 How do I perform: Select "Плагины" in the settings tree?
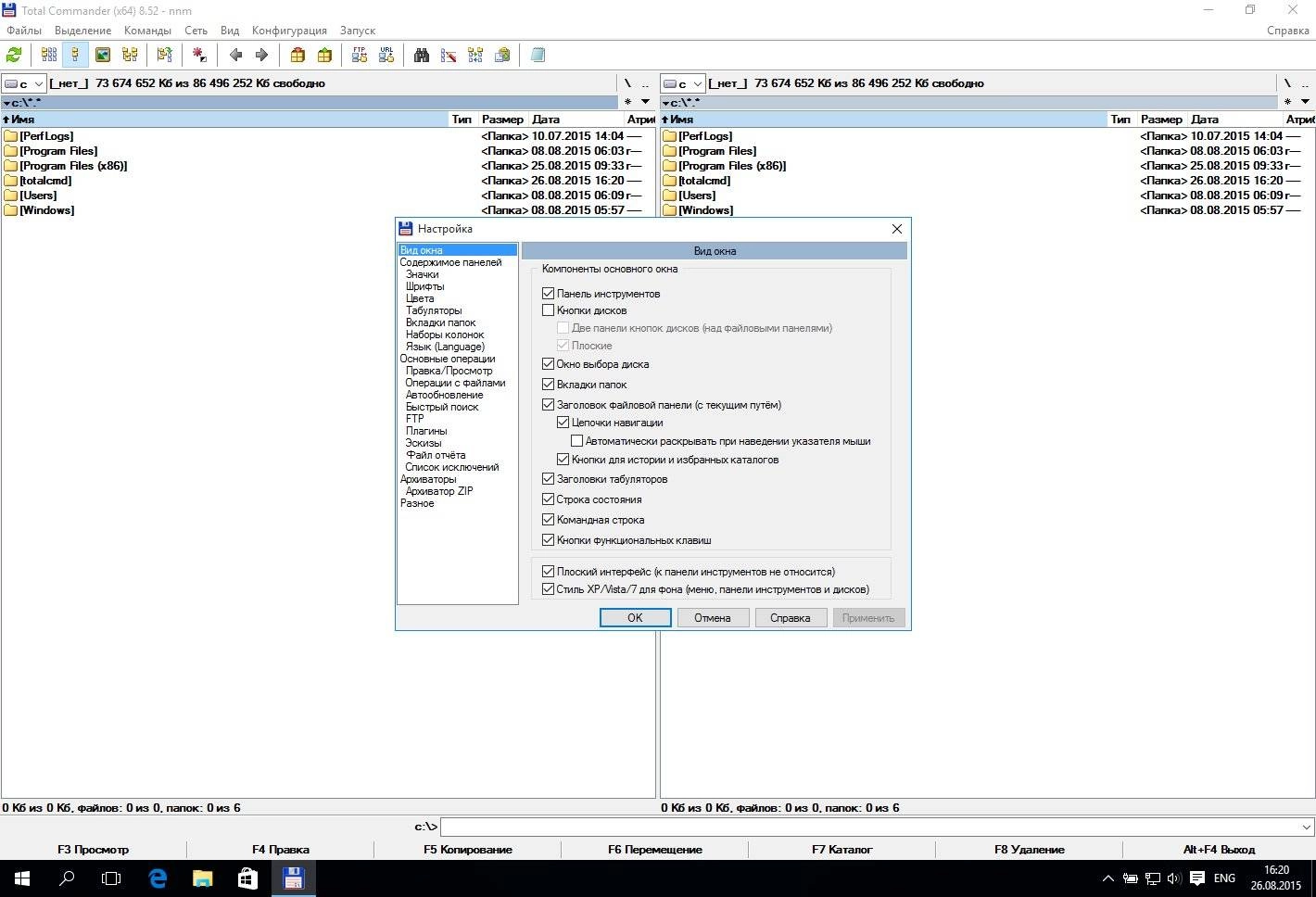coord(426,431)
